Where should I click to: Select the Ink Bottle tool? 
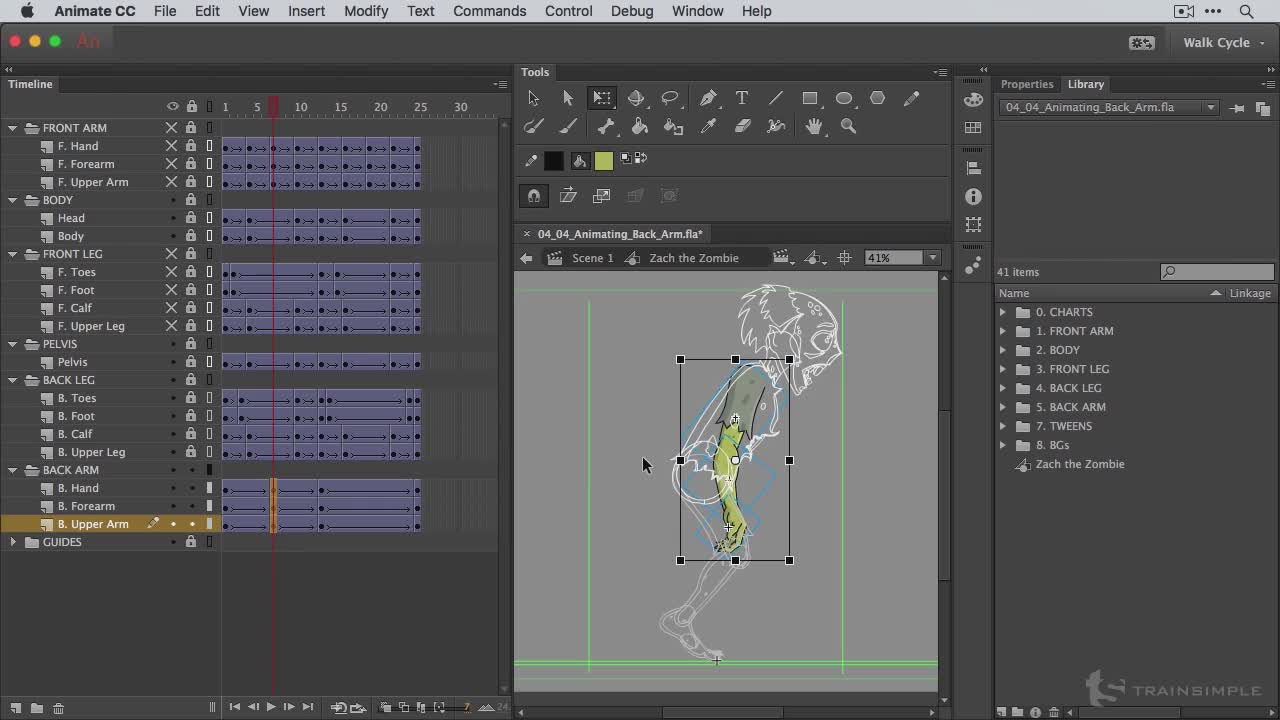[x=674, y=126]
